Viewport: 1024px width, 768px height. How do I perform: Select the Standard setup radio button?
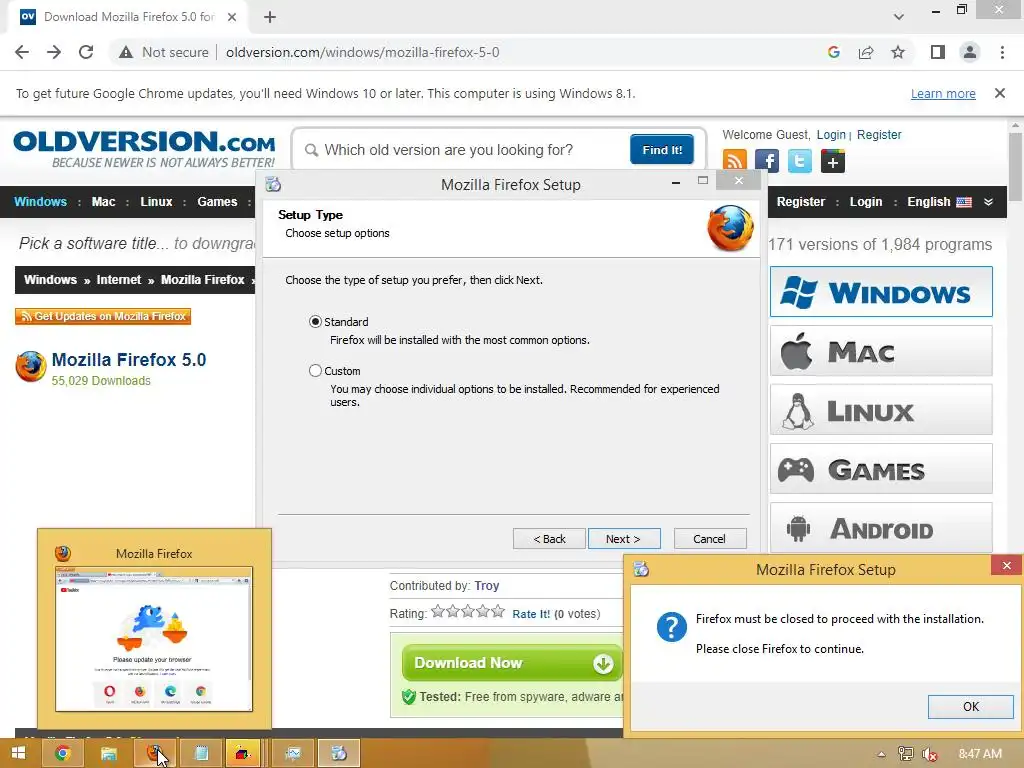click(x=315, y=321)
